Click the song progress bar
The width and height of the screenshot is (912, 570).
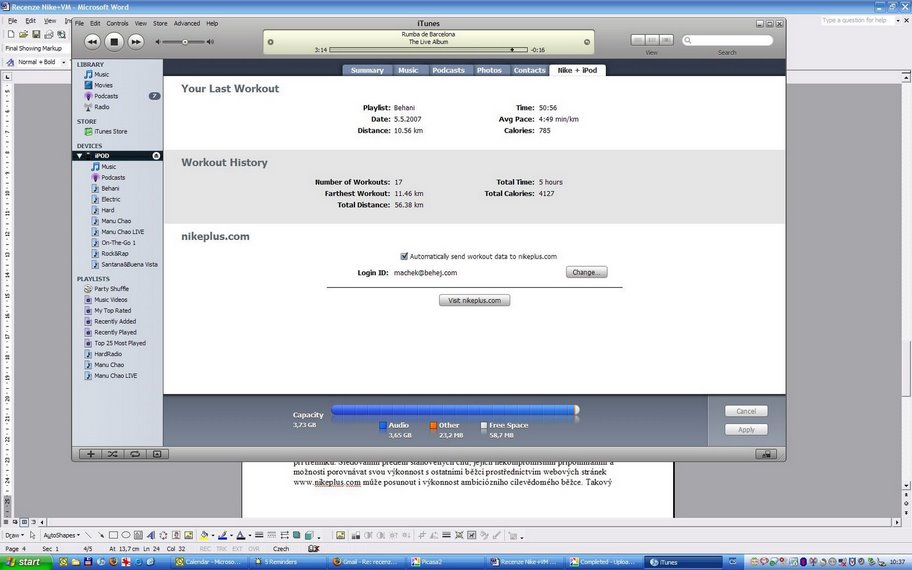[428, 50]
